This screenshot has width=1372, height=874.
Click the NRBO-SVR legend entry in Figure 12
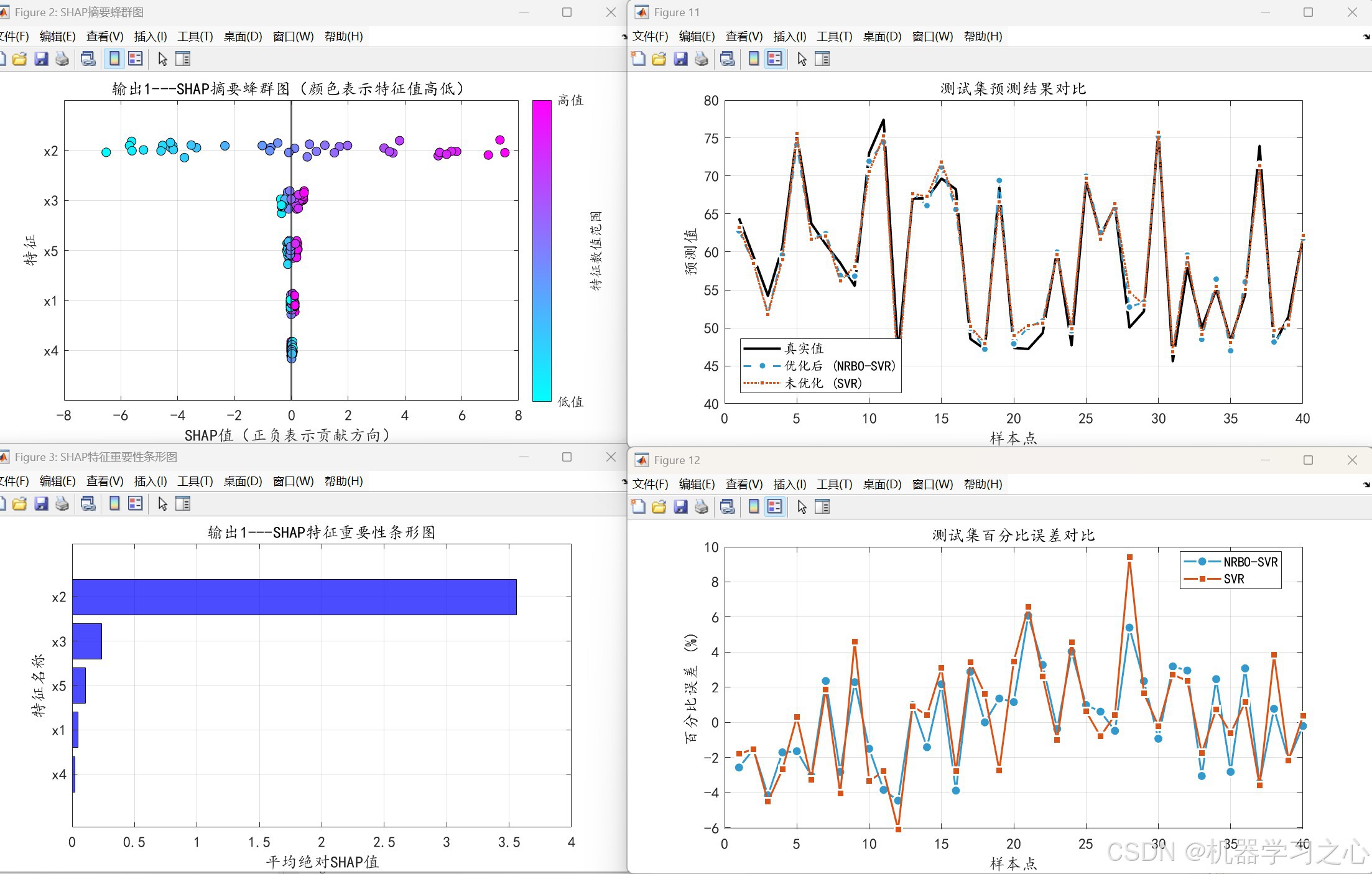tap(1249, 562)
